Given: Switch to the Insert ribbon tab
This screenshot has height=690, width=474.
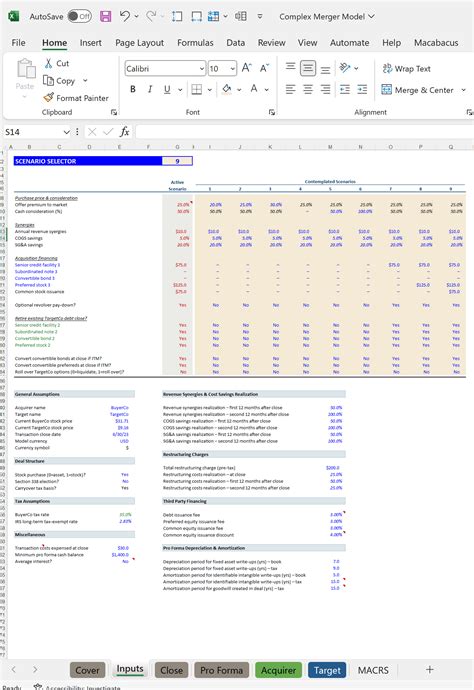Looking at the screenshot, I should pyautogui.click(x=91, y=43).
